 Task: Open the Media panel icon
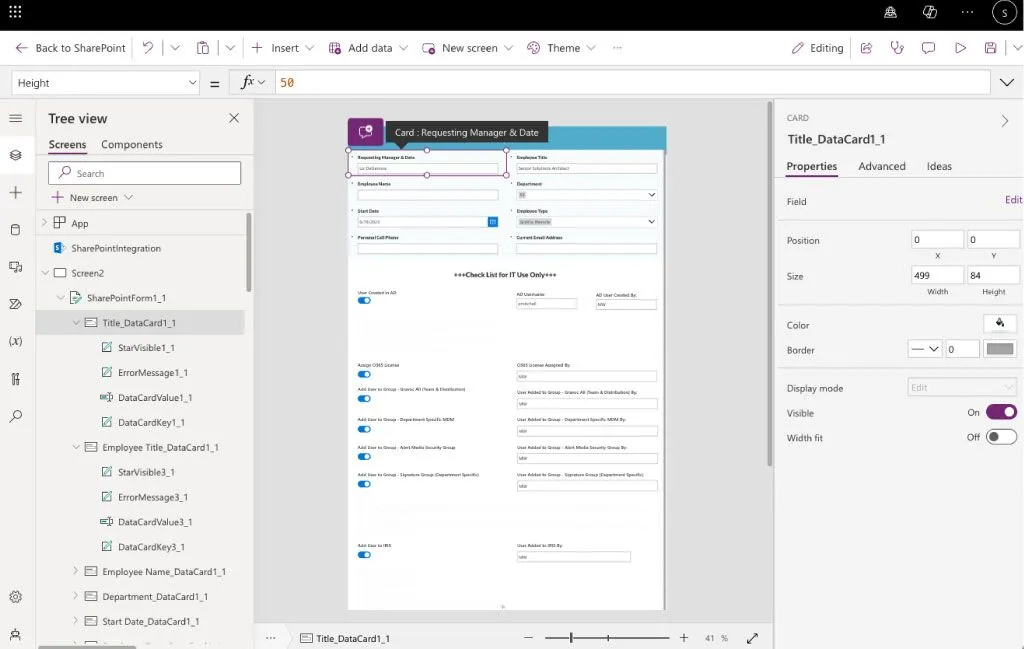(16, 265)
